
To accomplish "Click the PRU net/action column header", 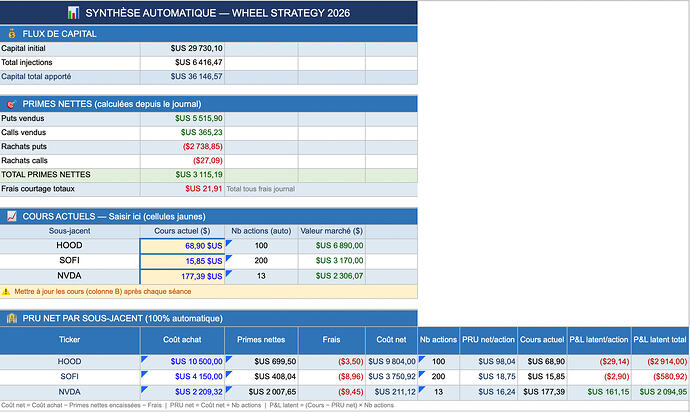I will click(488, 340).
